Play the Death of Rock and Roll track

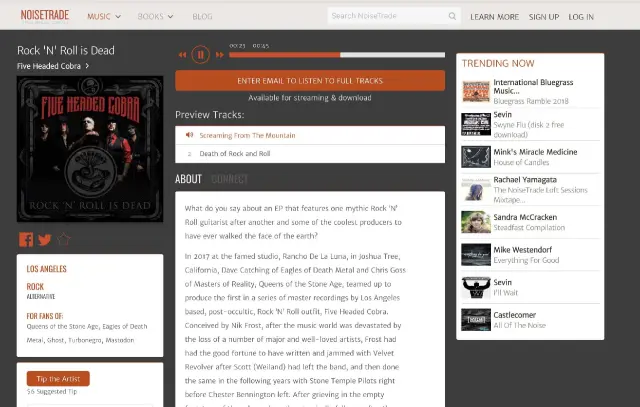click(x=310, y=153)
